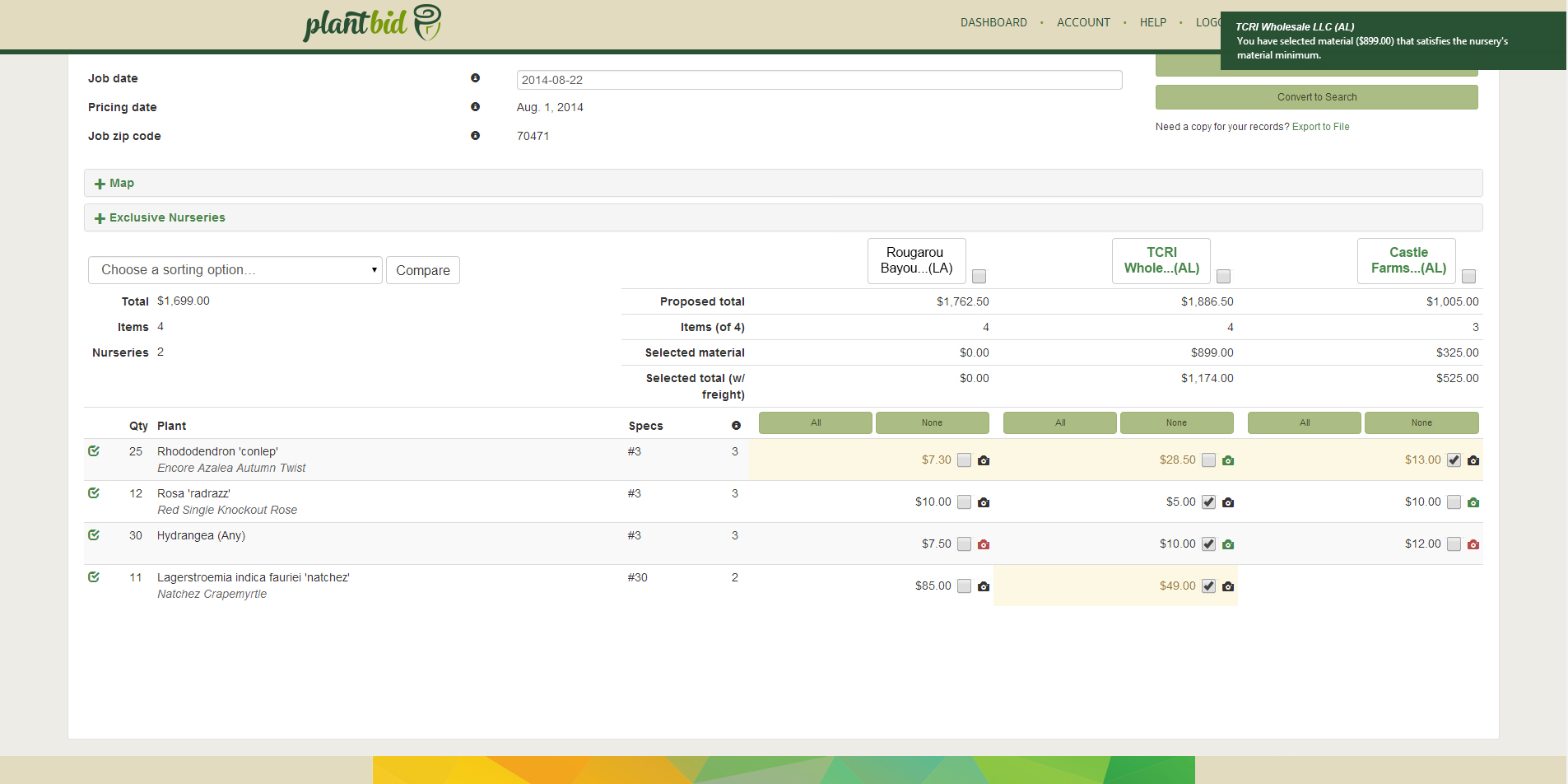This screenshot has height=784, width=1568.
Task: Select None for TCRI column
Action: click(1177, 422)
